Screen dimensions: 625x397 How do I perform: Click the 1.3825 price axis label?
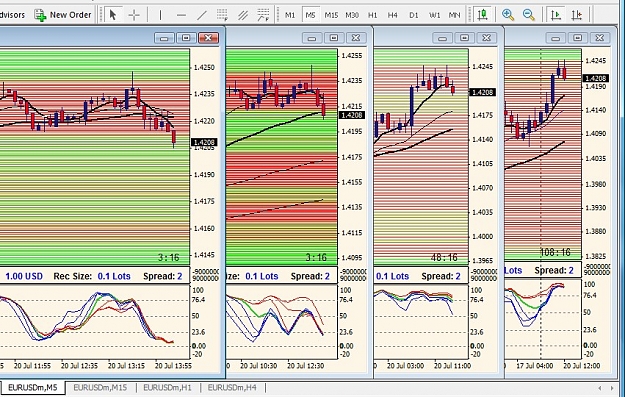pos(596,256)
